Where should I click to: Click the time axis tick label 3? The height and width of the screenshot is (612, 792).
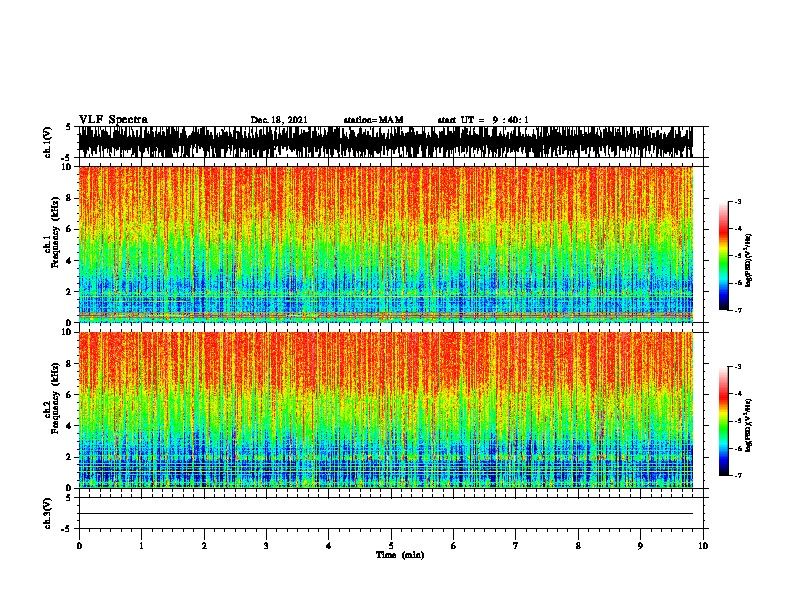tap(266, 545)
